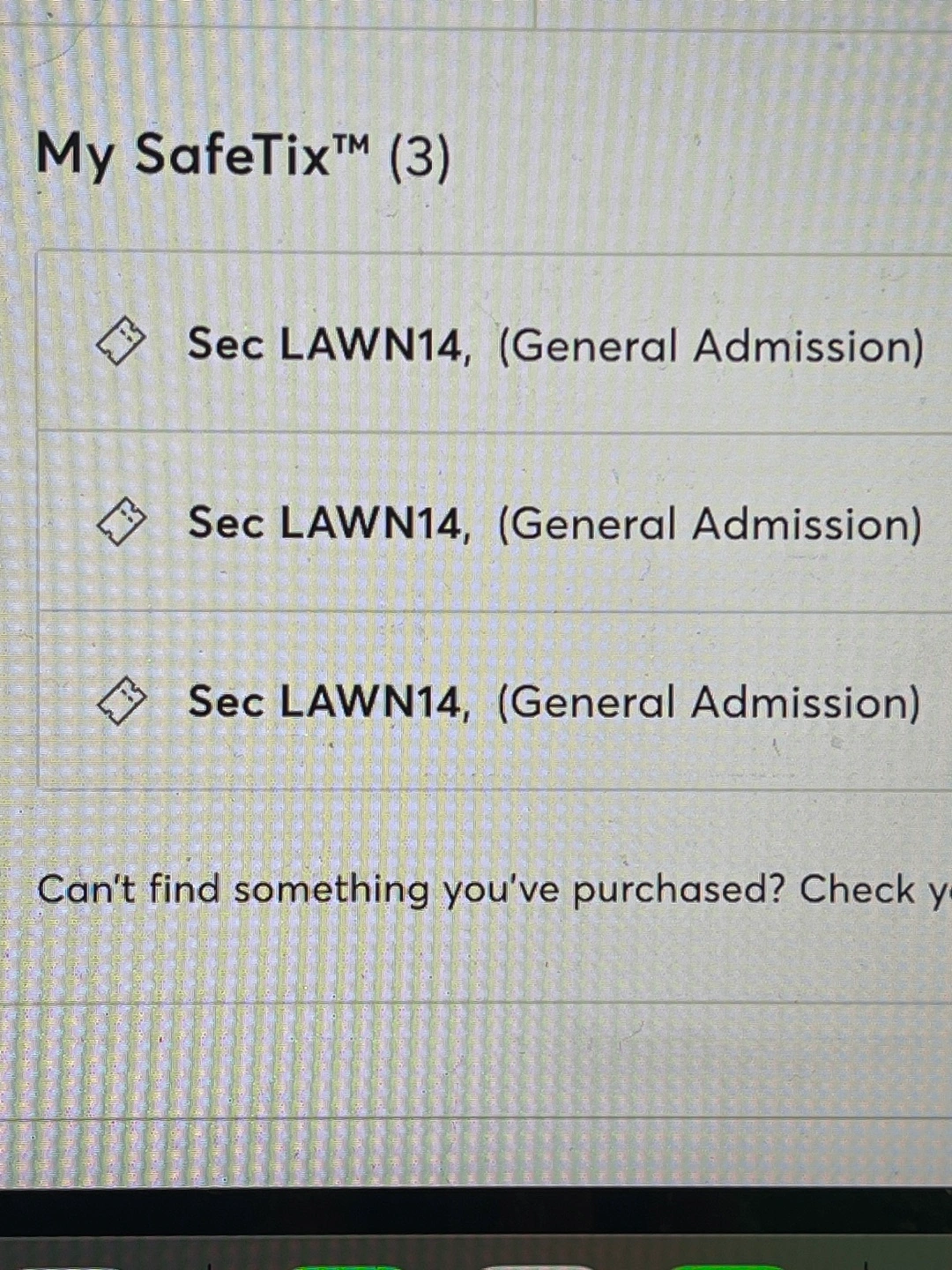Click the third ticket icon
The height and width of the screenshot is (1270, 952).
(x=121, y=700)
